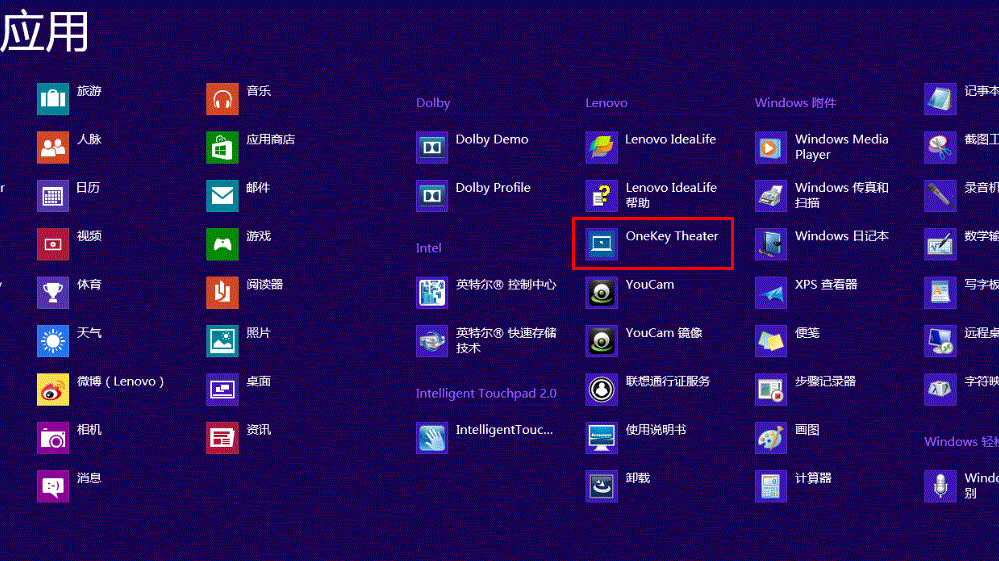Launch the 体育 sports trophy icon
Screen dimensions: 999x561
(53, 292)
